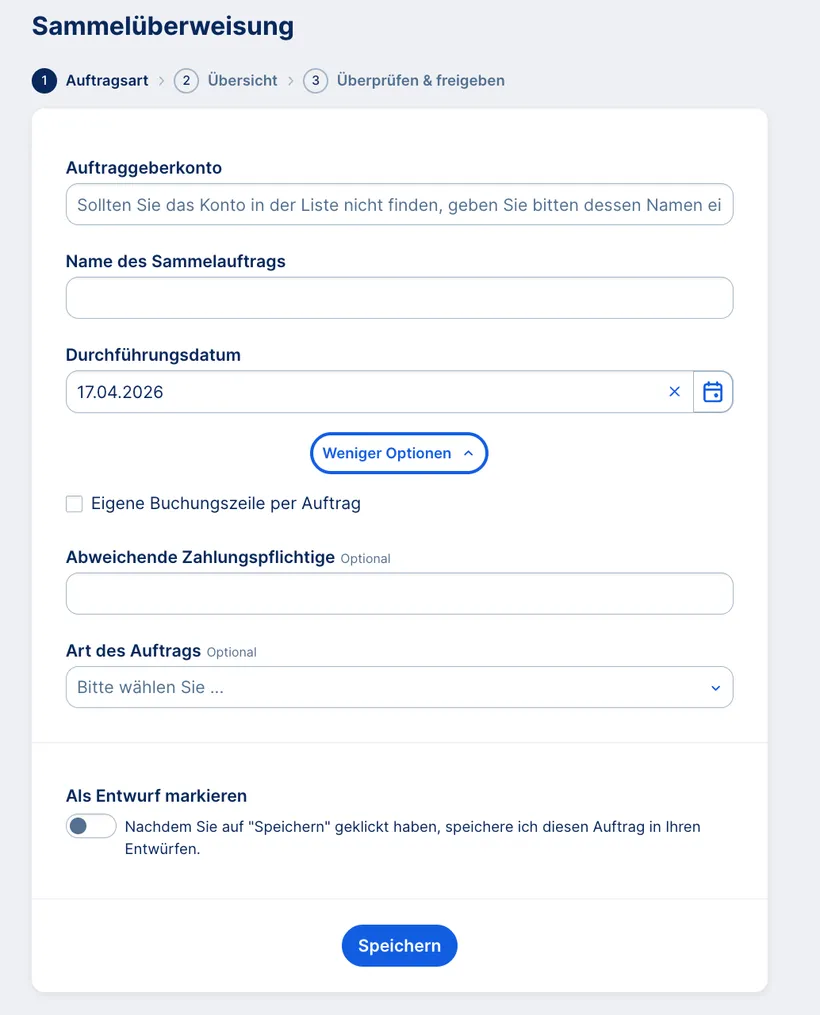The height and width of the screenshot is (1015, 820).
Task: Select the Auftragsart breadcrumb link
Action: [104, 80]
